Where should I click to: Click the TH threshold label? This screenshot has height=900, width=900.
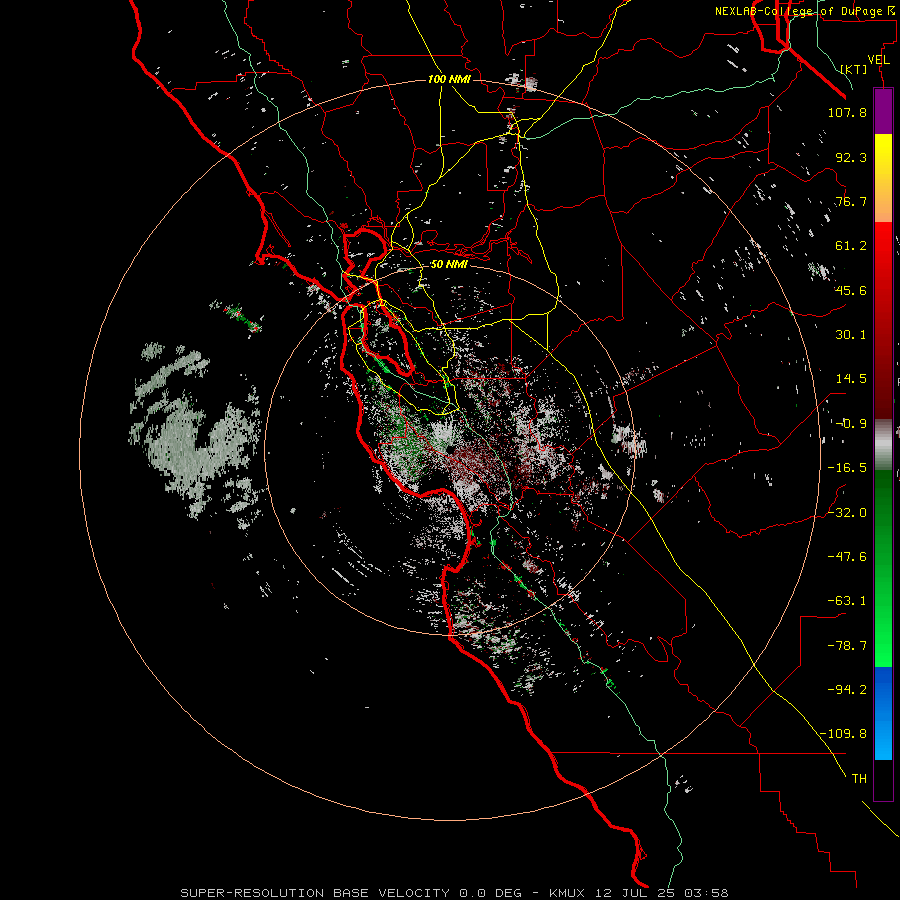pos(859,779)
